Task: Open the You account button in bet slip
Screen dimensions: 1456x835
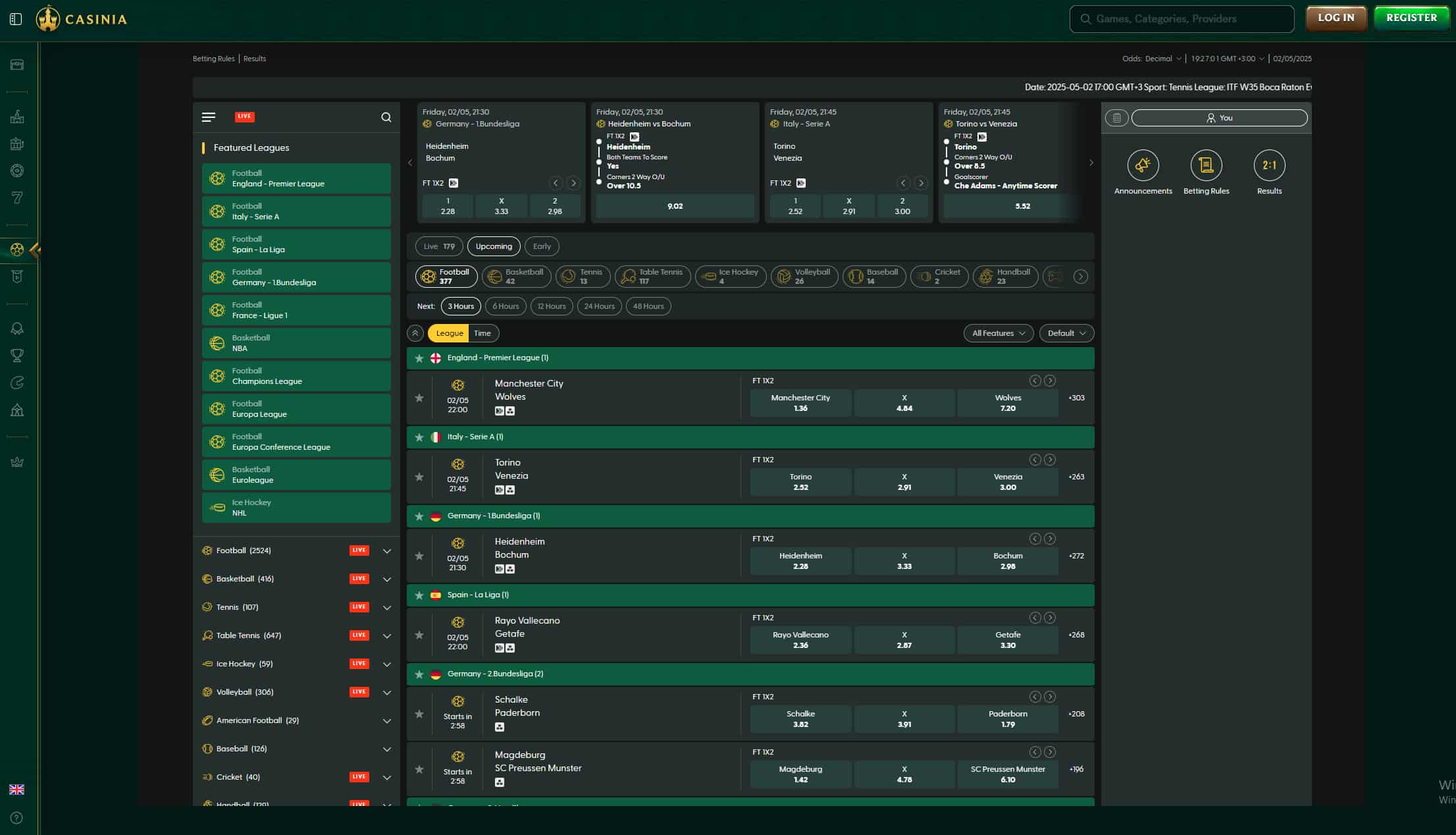Action: pos(1219,118)
